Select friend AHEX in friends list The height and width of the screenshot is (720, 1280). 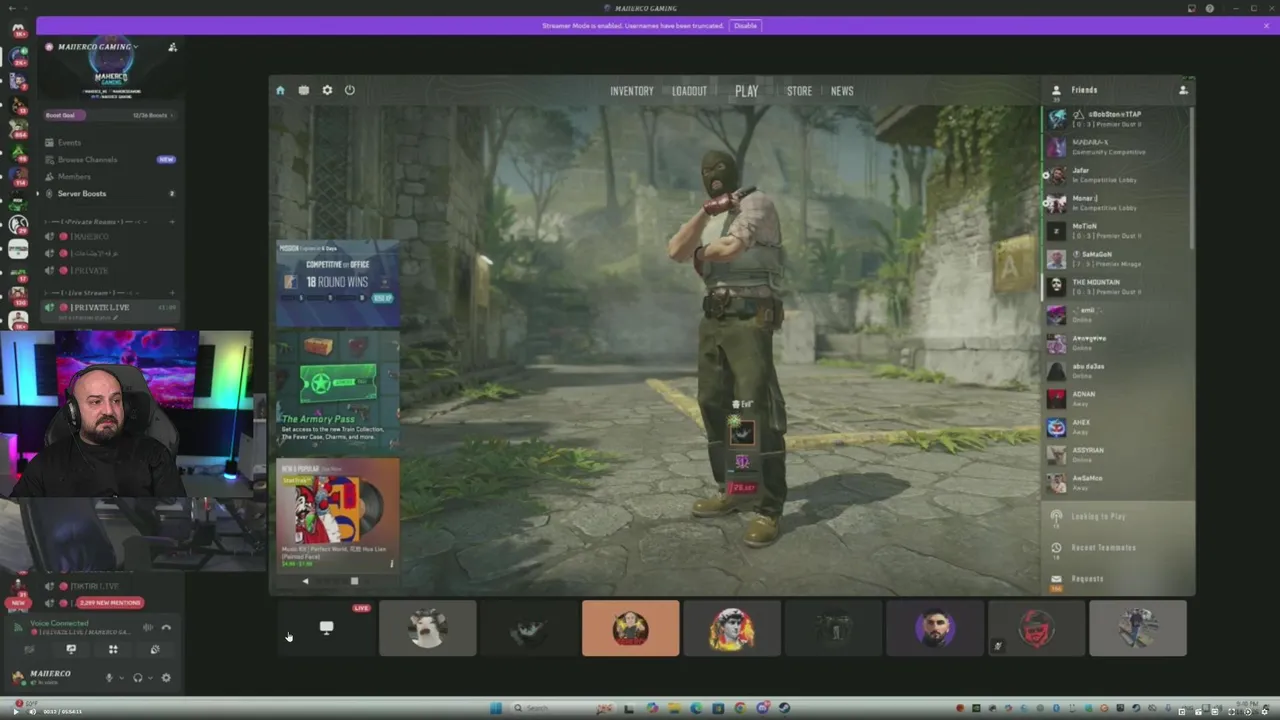point(1116,427)
